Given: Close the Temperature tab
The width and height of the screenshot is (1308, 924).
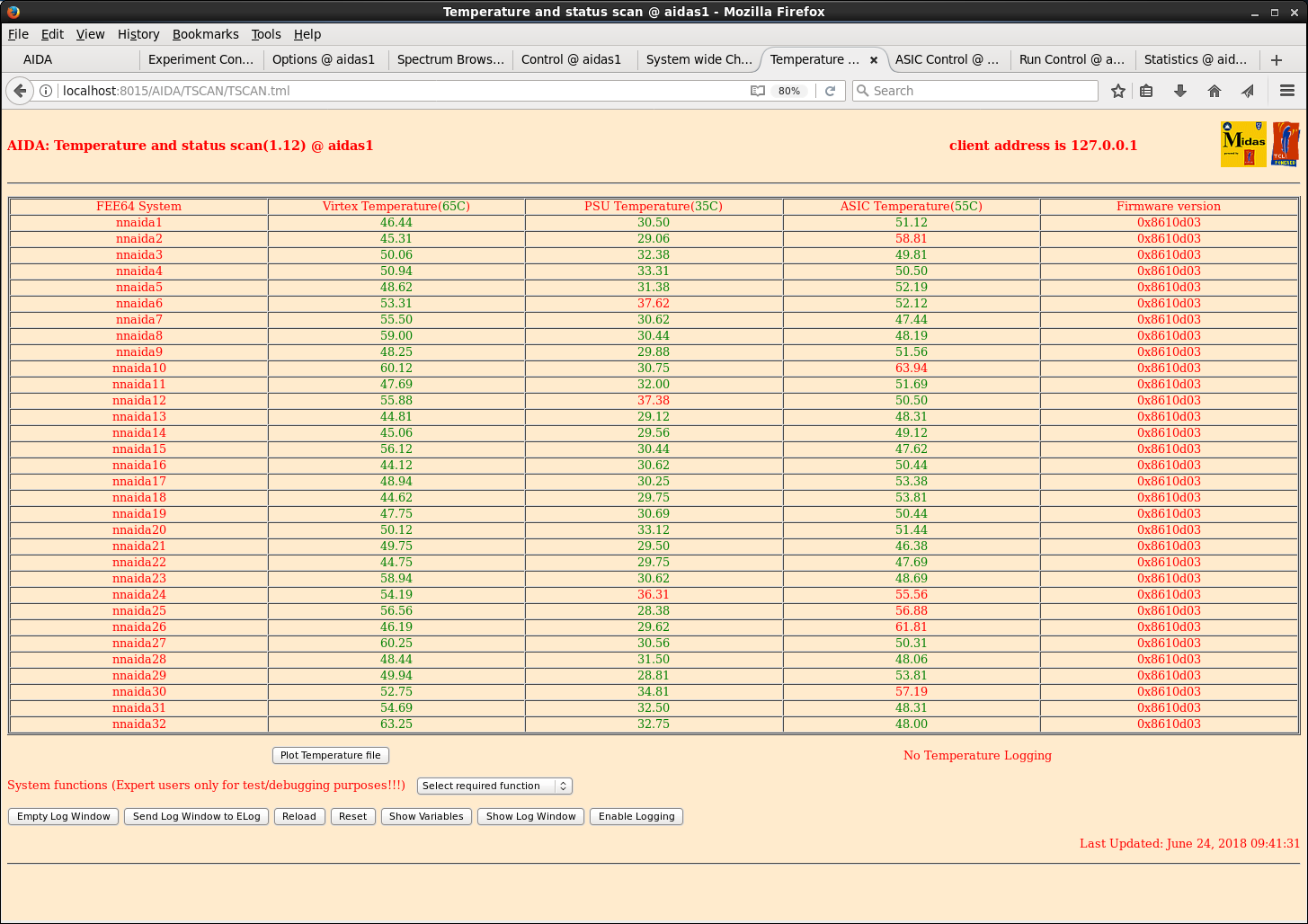Looking at the screenshot, I should click(873, 60).
